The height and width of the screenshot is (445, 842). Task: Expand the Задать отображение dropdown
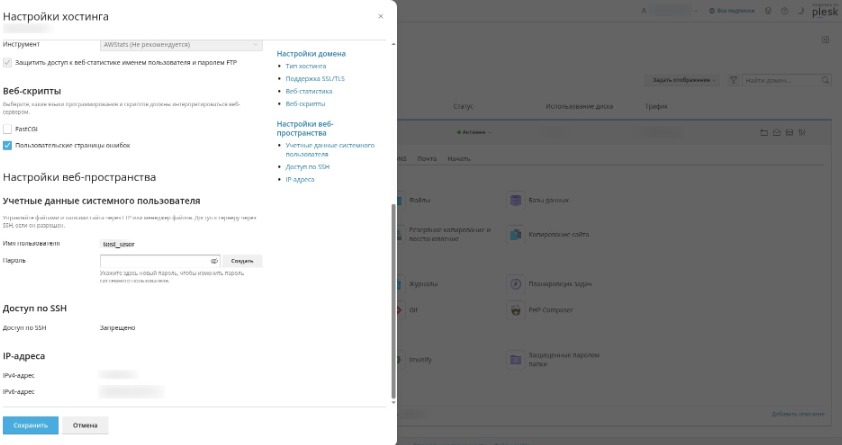coord(682,80)
